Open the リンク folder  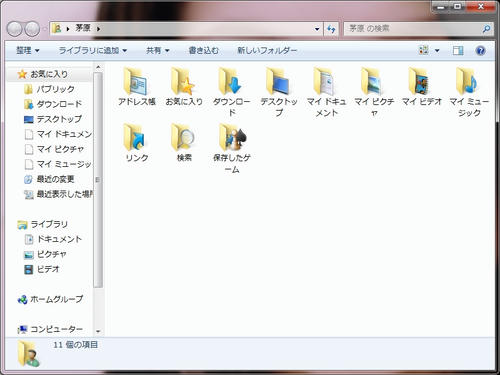[137, 143]
